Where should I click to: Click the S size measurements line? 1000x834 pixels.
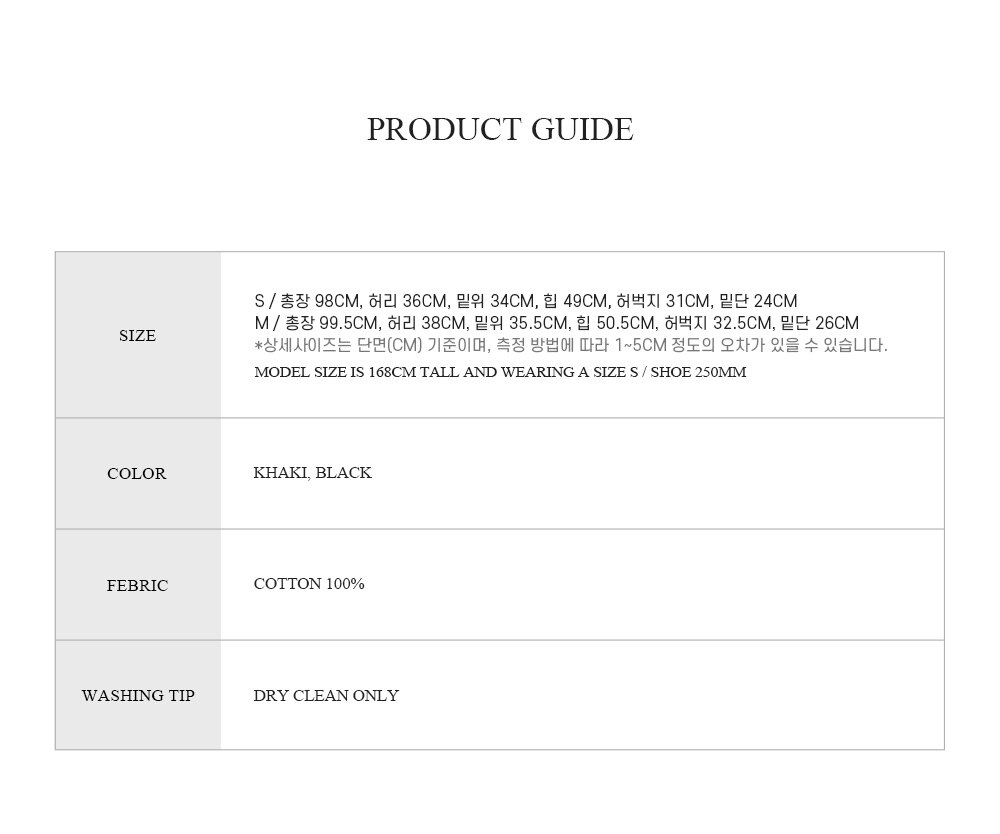coord(526,301)
